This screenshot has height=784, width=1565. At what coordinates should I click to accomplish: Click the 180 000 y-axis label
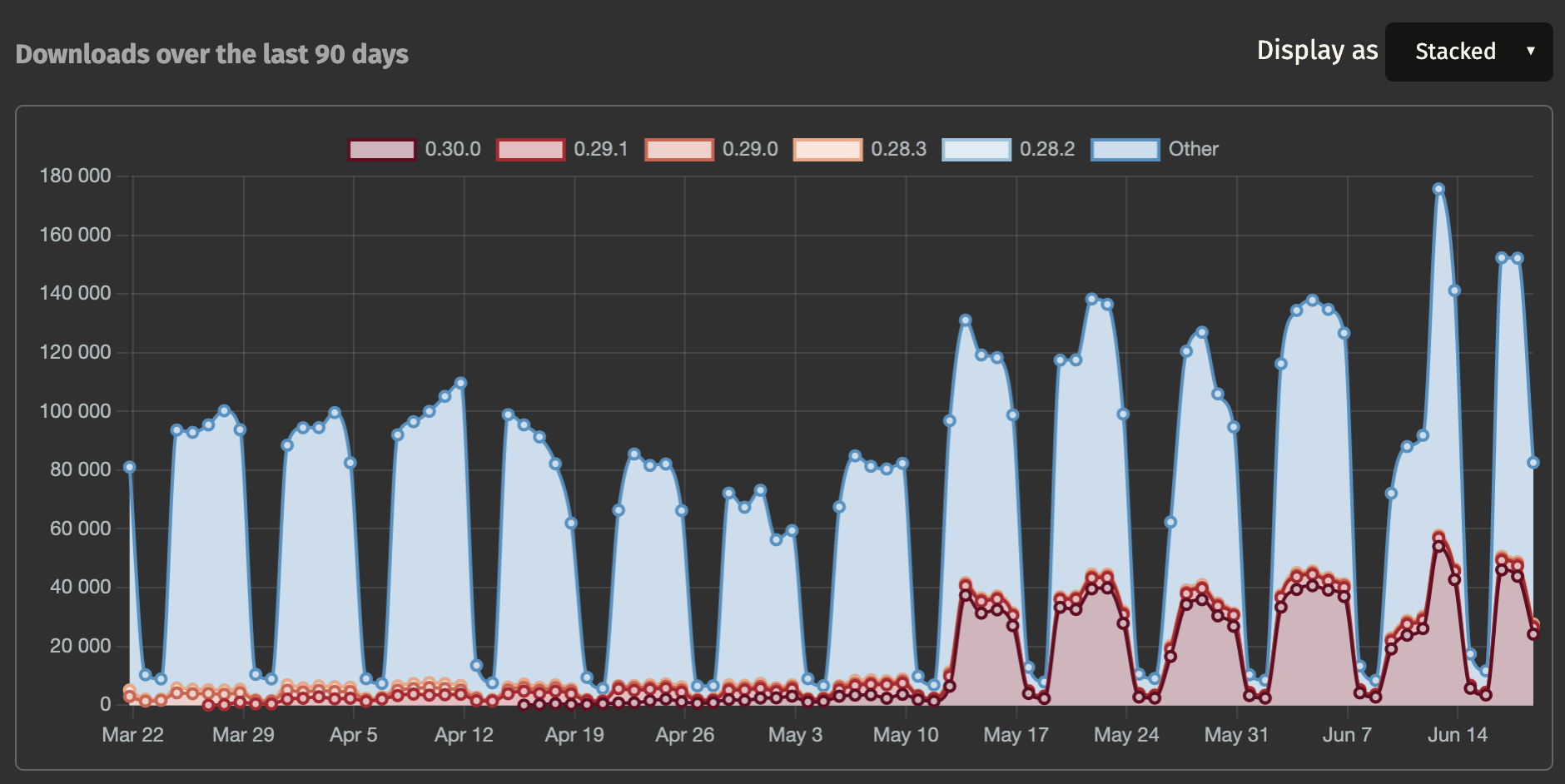pyautogui.click(x=75, y=176)
